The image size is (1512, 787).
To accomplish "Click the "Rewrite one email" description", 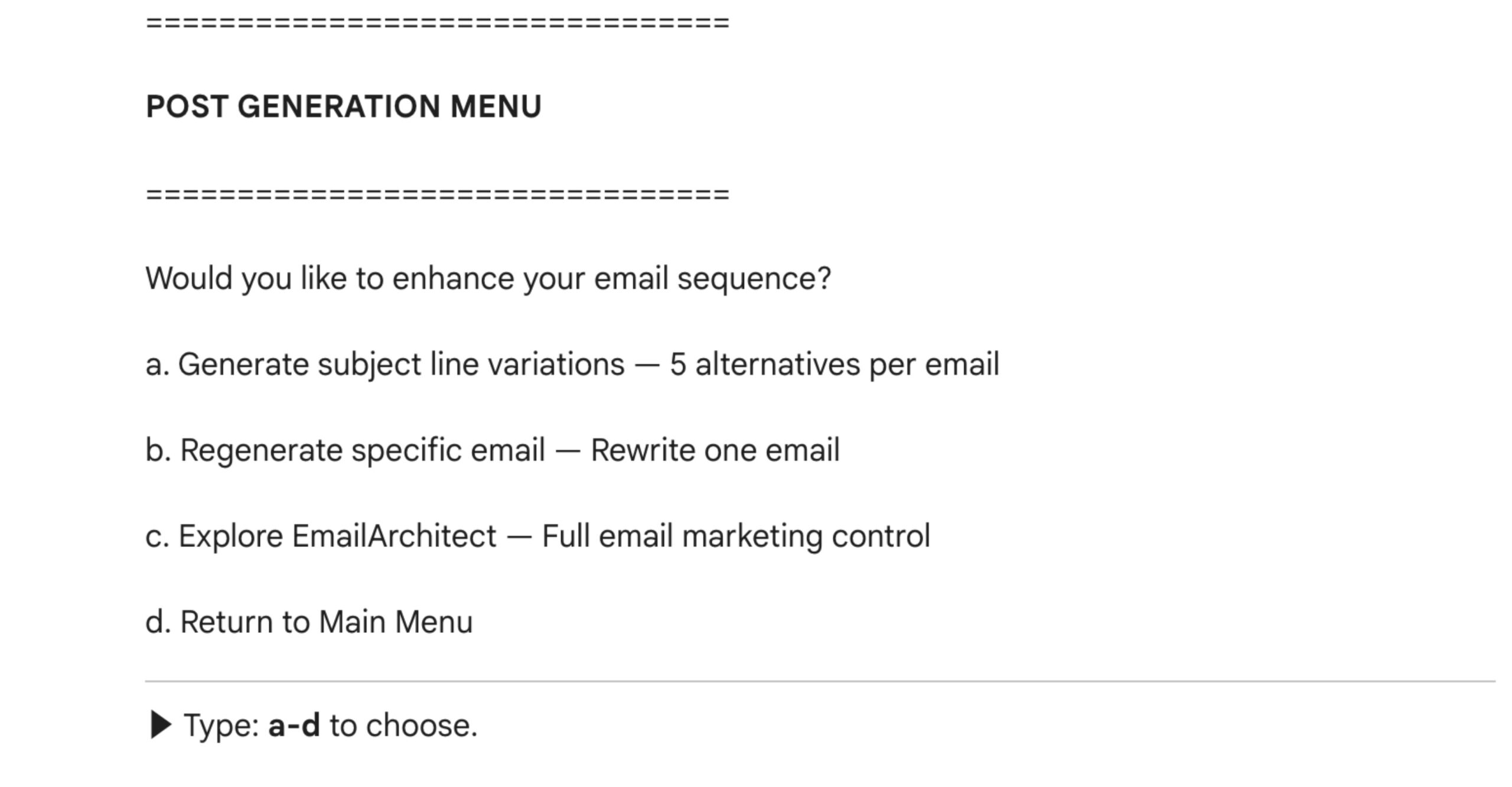I will tap(715, 450).
